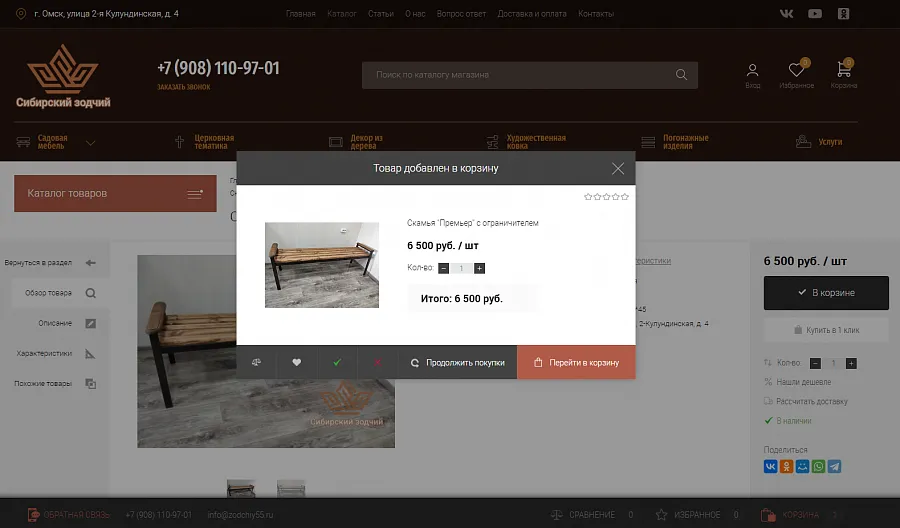The width and height of the screenshot is (900, 528).
Task: Click the quantity field in popup
Action: coord(461,268)
